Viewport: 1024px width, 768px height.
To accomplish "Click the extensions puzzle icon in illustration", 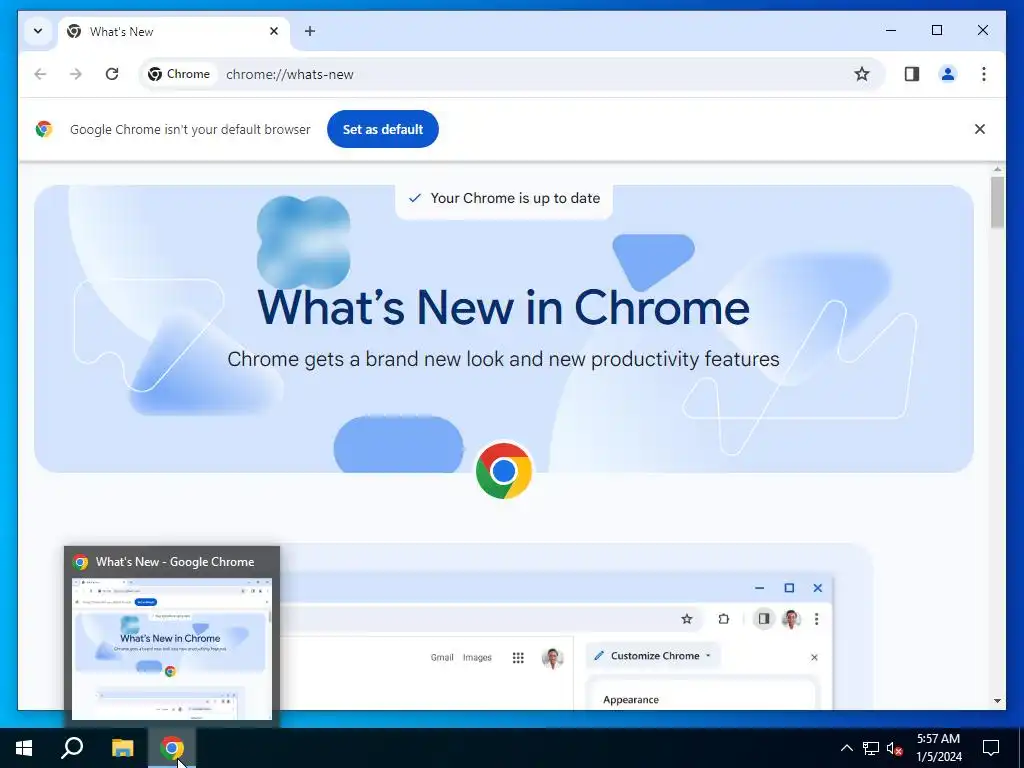I will point(724,619).
